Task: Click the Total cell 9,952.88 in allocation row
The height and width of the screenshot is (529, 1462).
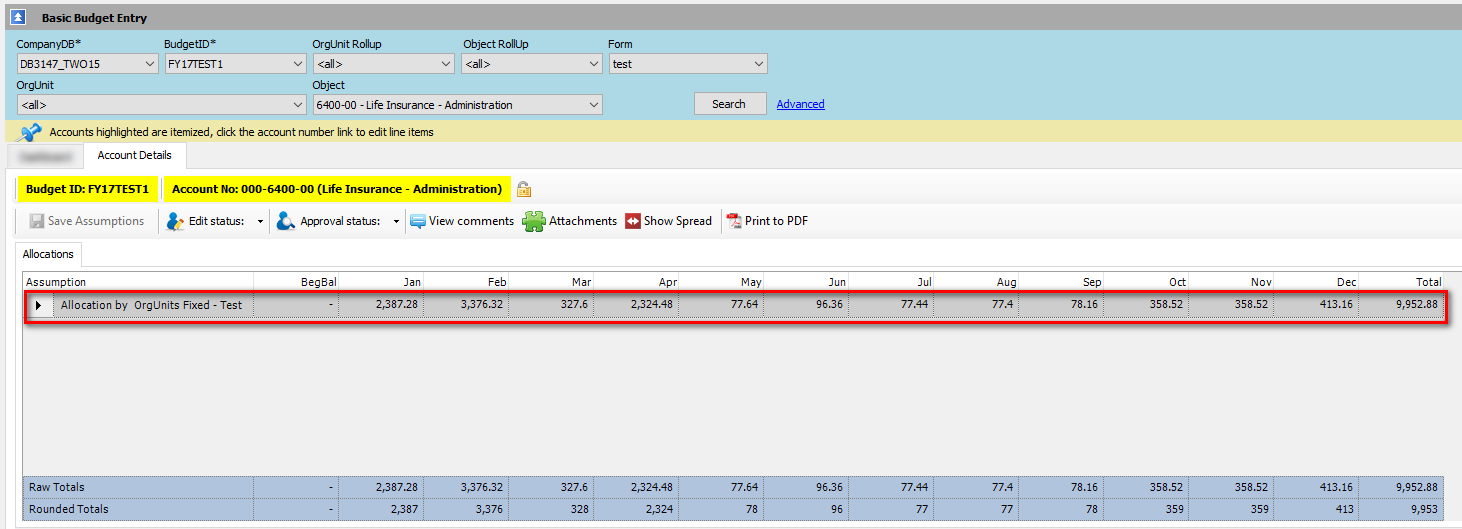Action: point(1401,305)
